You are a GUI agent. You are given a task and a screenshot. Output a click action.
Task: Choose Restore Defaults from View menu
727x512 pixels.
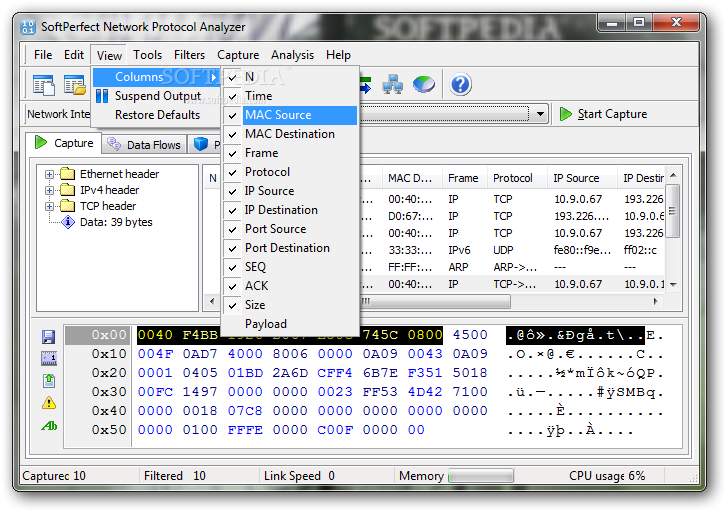click(156, 115)
